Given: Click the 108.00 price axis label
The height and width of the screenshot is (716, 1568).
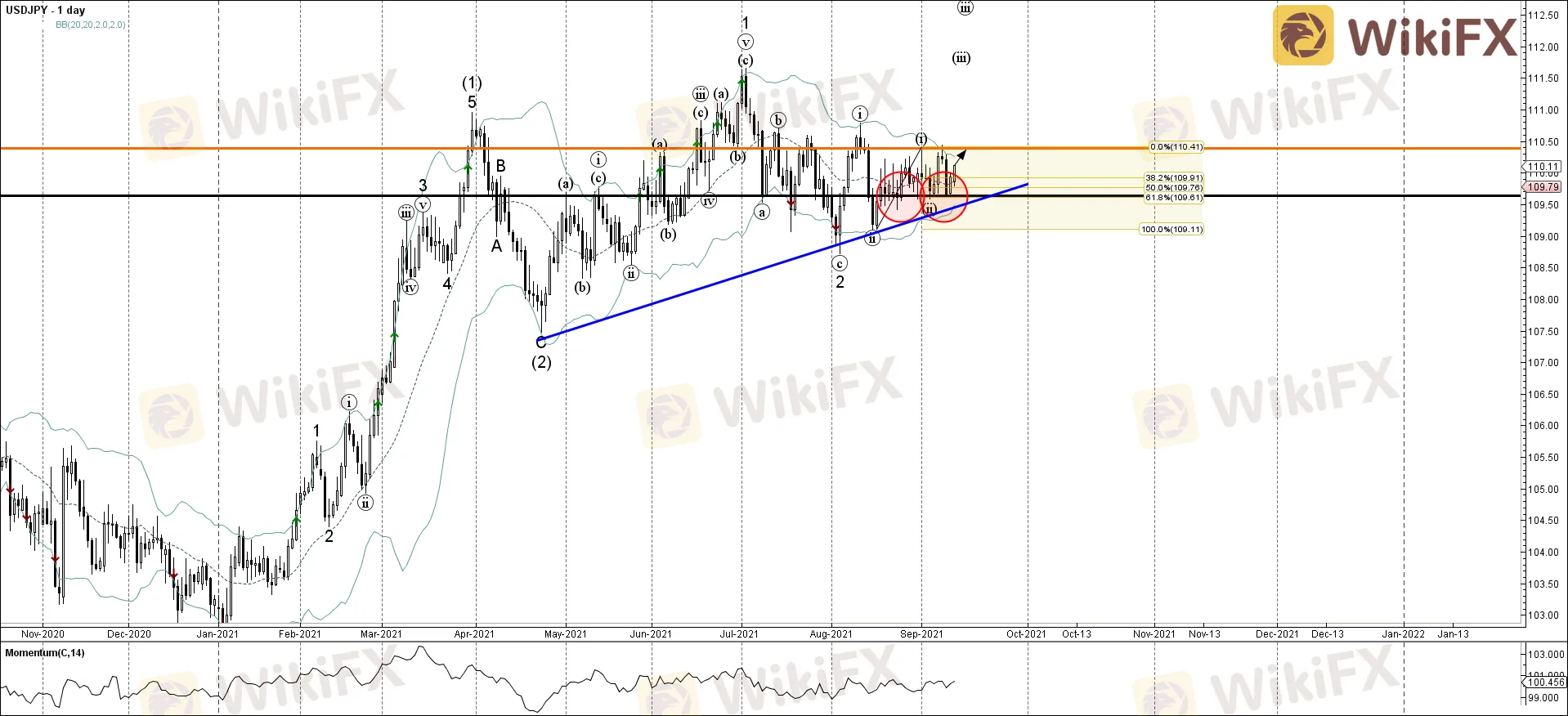Looking at the screenshot, I should click(1543, 300).
